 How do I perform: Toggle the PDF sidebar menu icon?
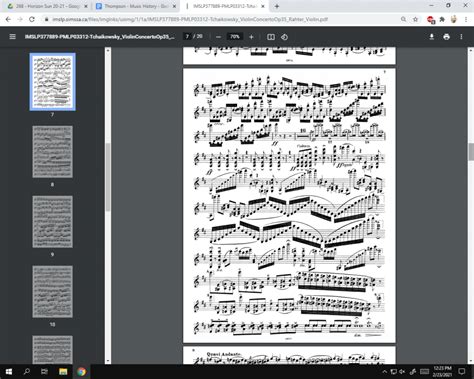coord(12,37)
